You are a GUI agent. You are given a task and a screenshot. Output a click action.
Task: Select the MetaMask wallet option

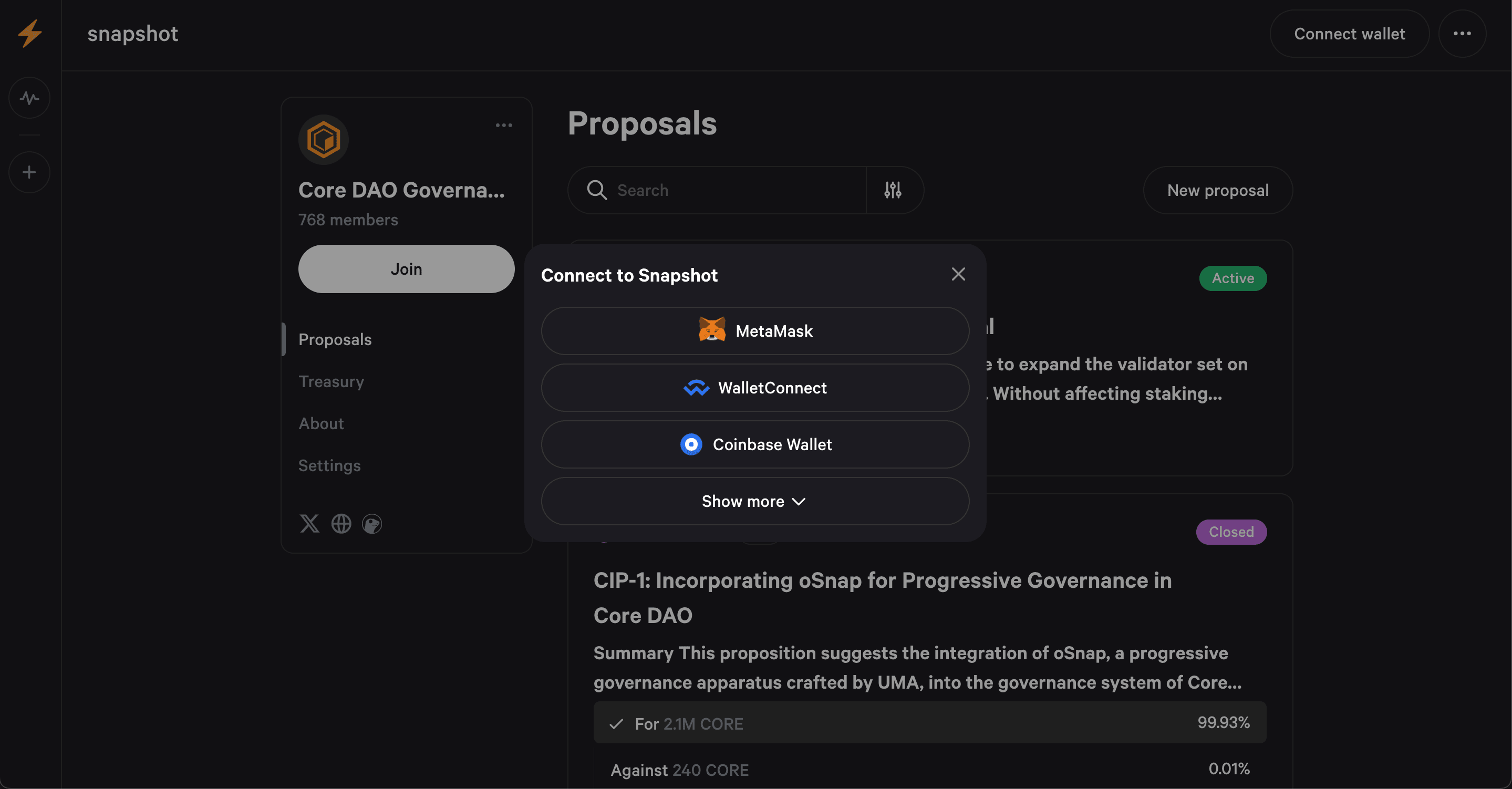(754, 330)
